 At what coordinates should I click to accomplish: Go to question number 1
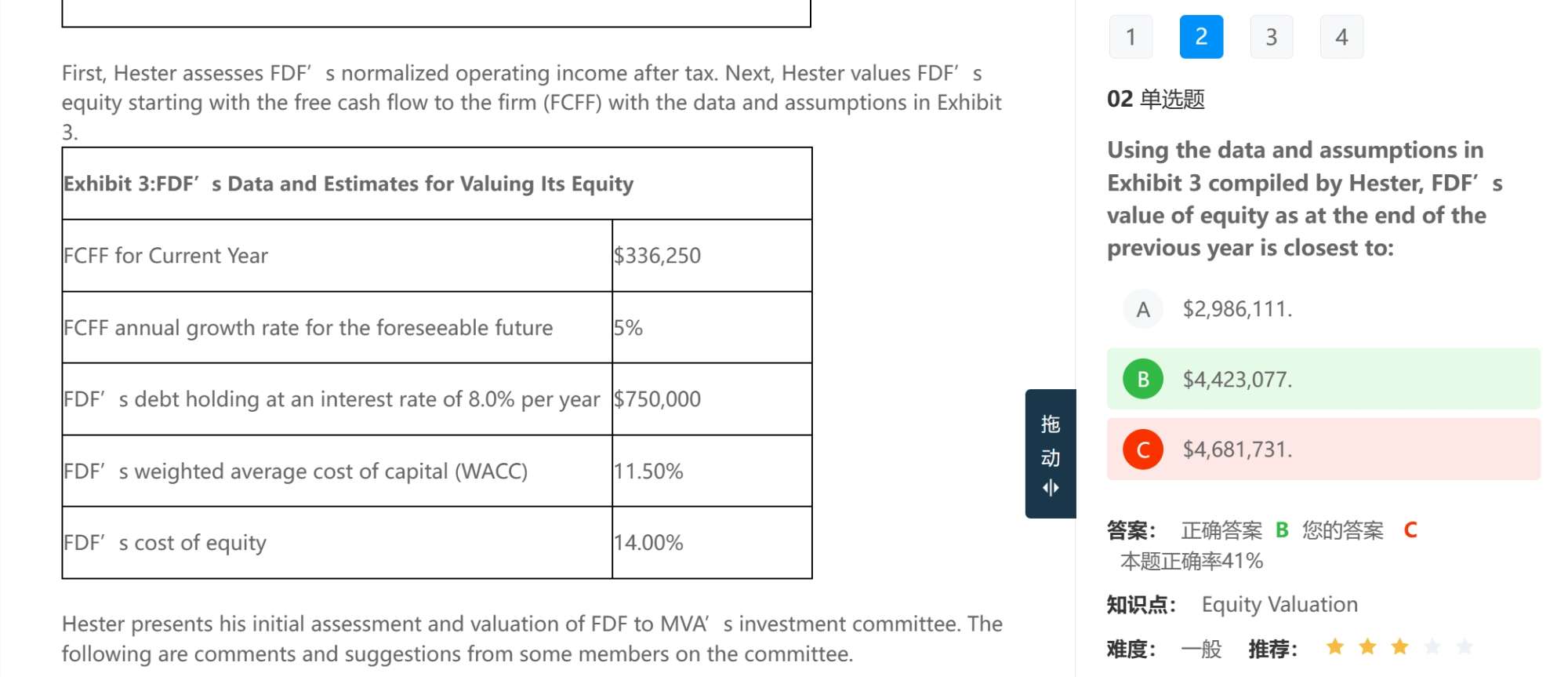point(1131,37)
